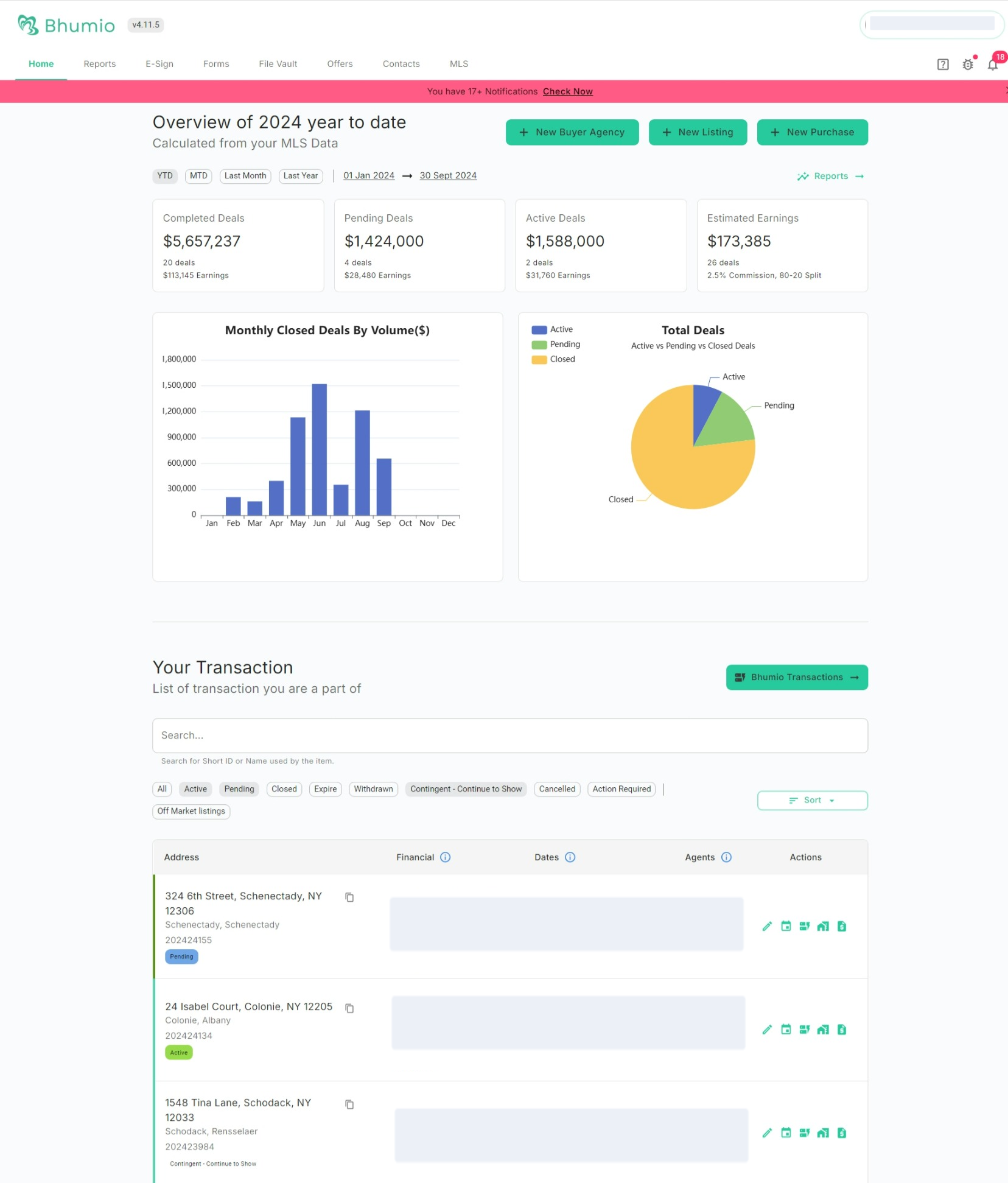Click inside the transaction Search field

point(510,735)
